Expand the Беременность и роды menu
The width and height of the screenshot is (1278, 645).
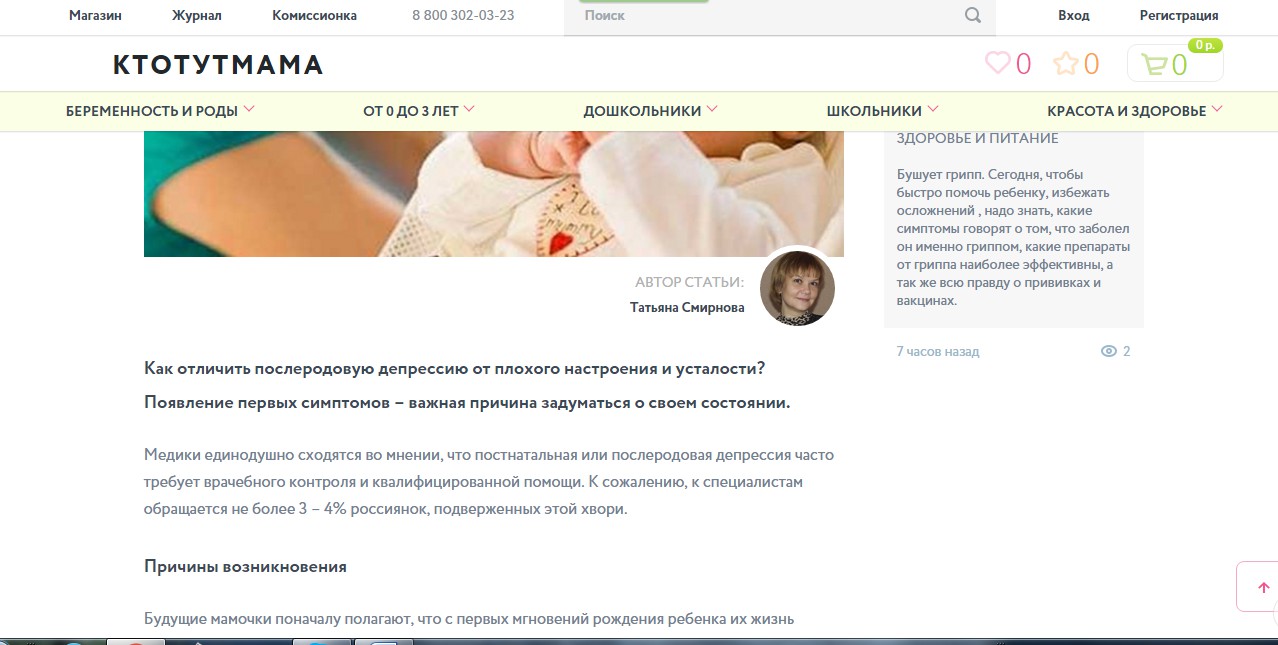[x=160, y=111]
